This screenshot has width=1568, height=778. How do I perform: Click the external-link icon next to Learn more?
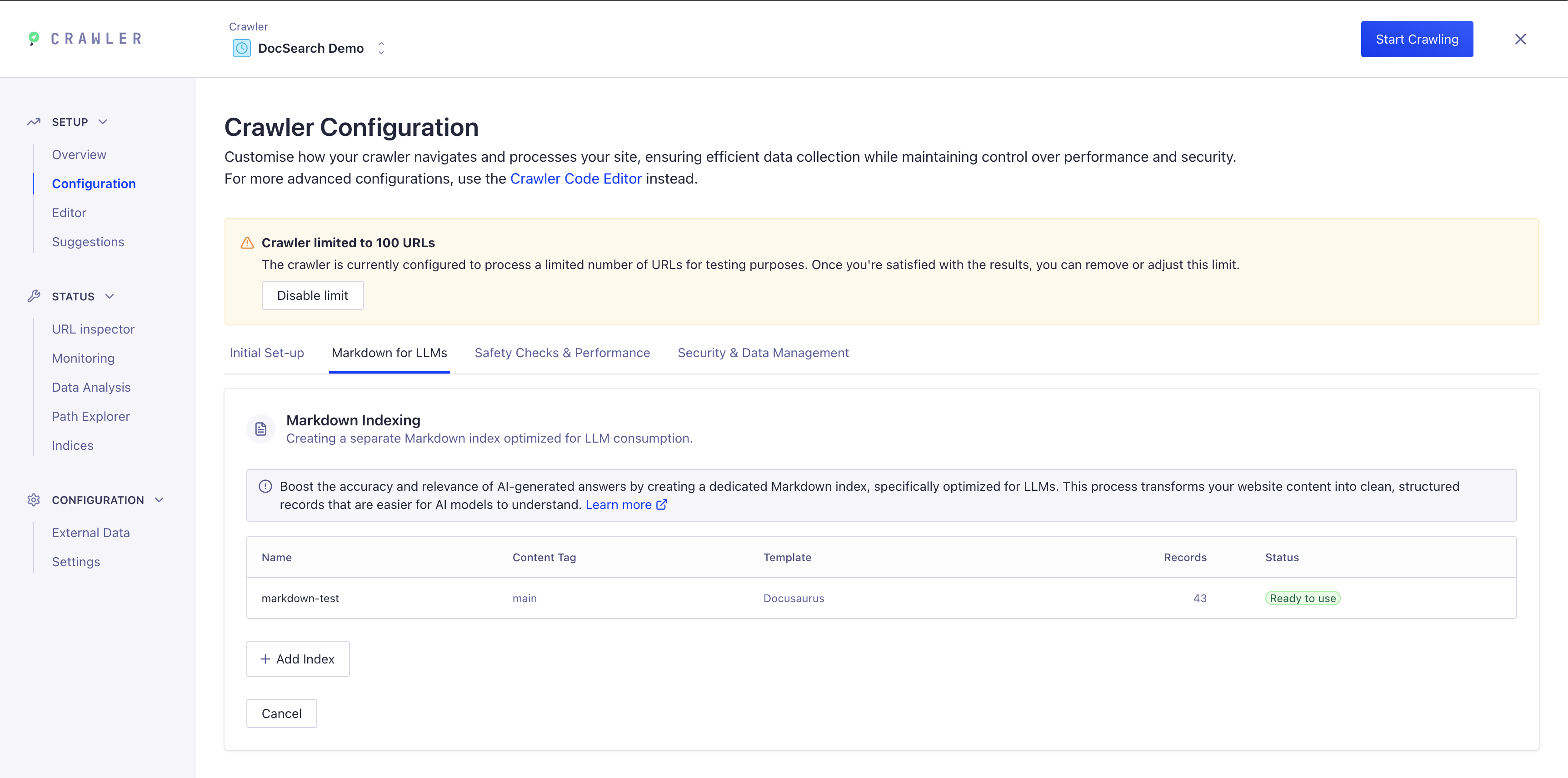click(x=662, y=504)
